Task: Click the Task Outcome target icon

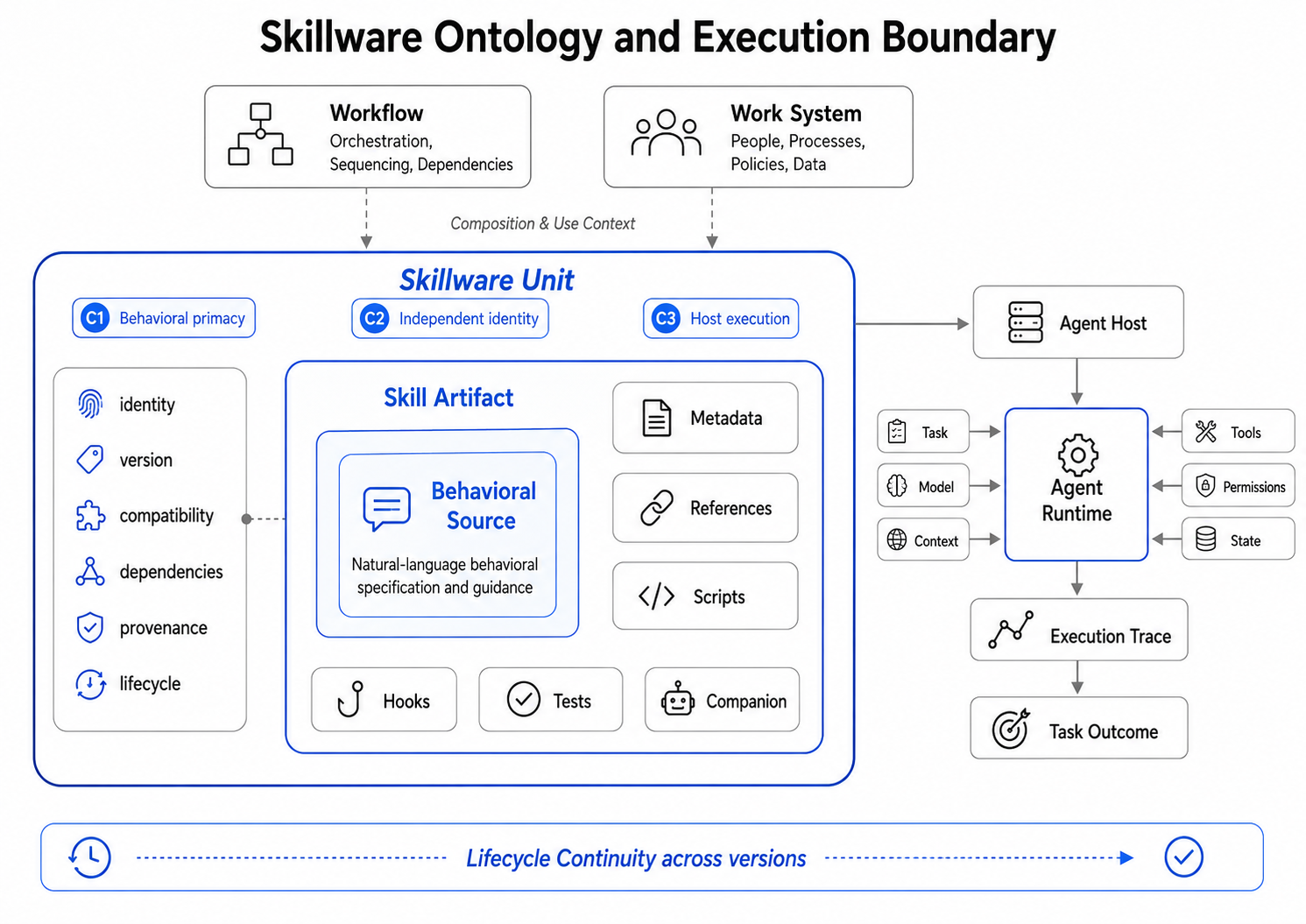Action: [x=1010, y=729]
